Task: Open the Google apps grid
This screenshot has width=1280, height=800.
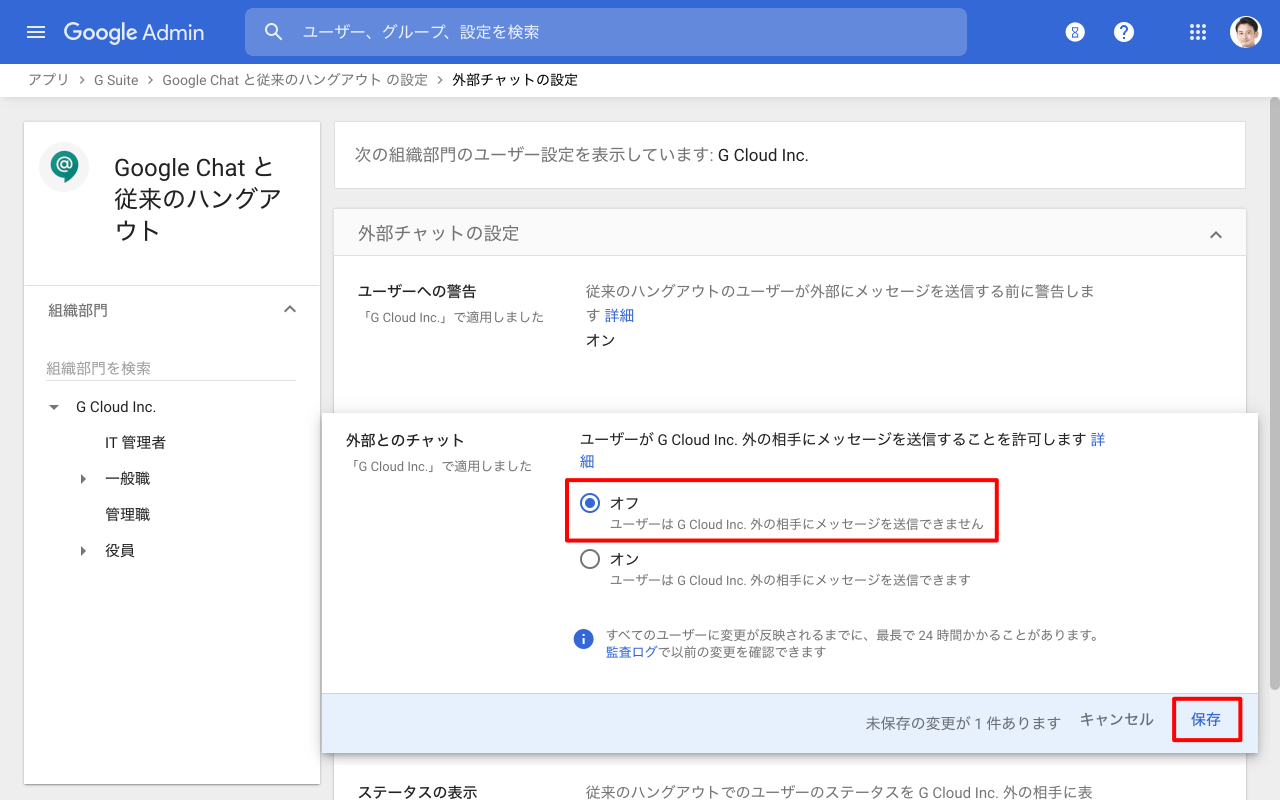Action: pyautogui.click(x=1198, y=32)
